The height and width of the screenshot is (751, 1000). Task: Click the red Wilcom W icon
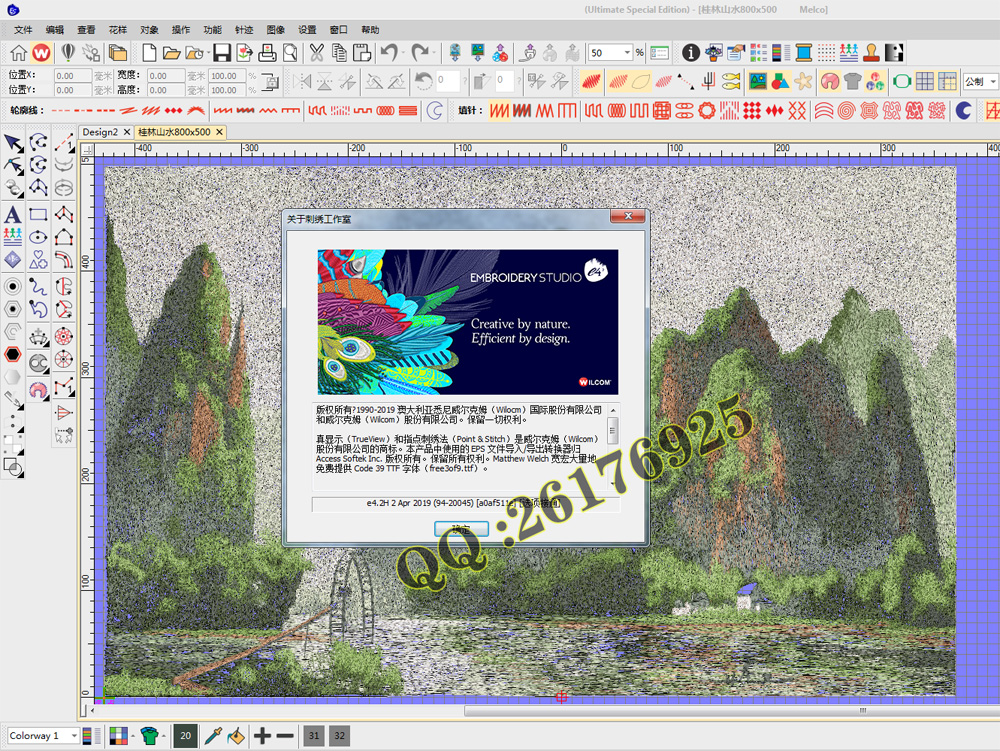tap(41, 53)
